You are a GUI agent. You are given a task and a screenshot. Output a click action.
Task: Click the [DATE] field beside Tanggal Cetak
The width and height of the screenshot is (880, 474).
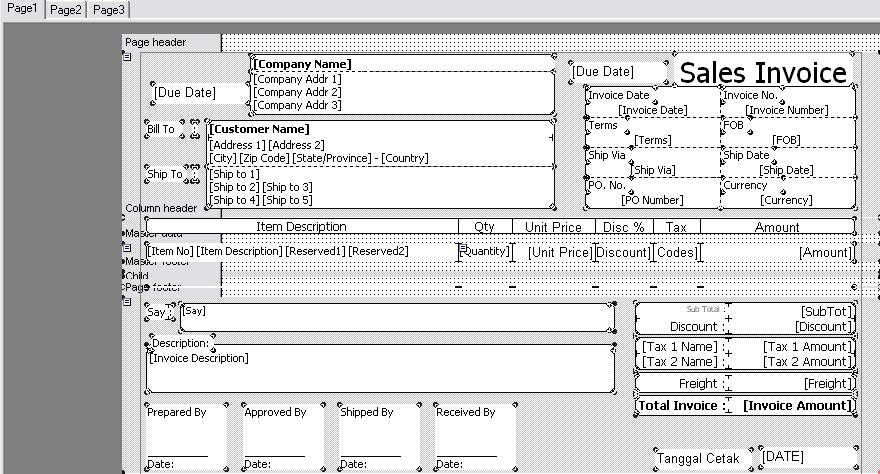[x=806, y=457]
